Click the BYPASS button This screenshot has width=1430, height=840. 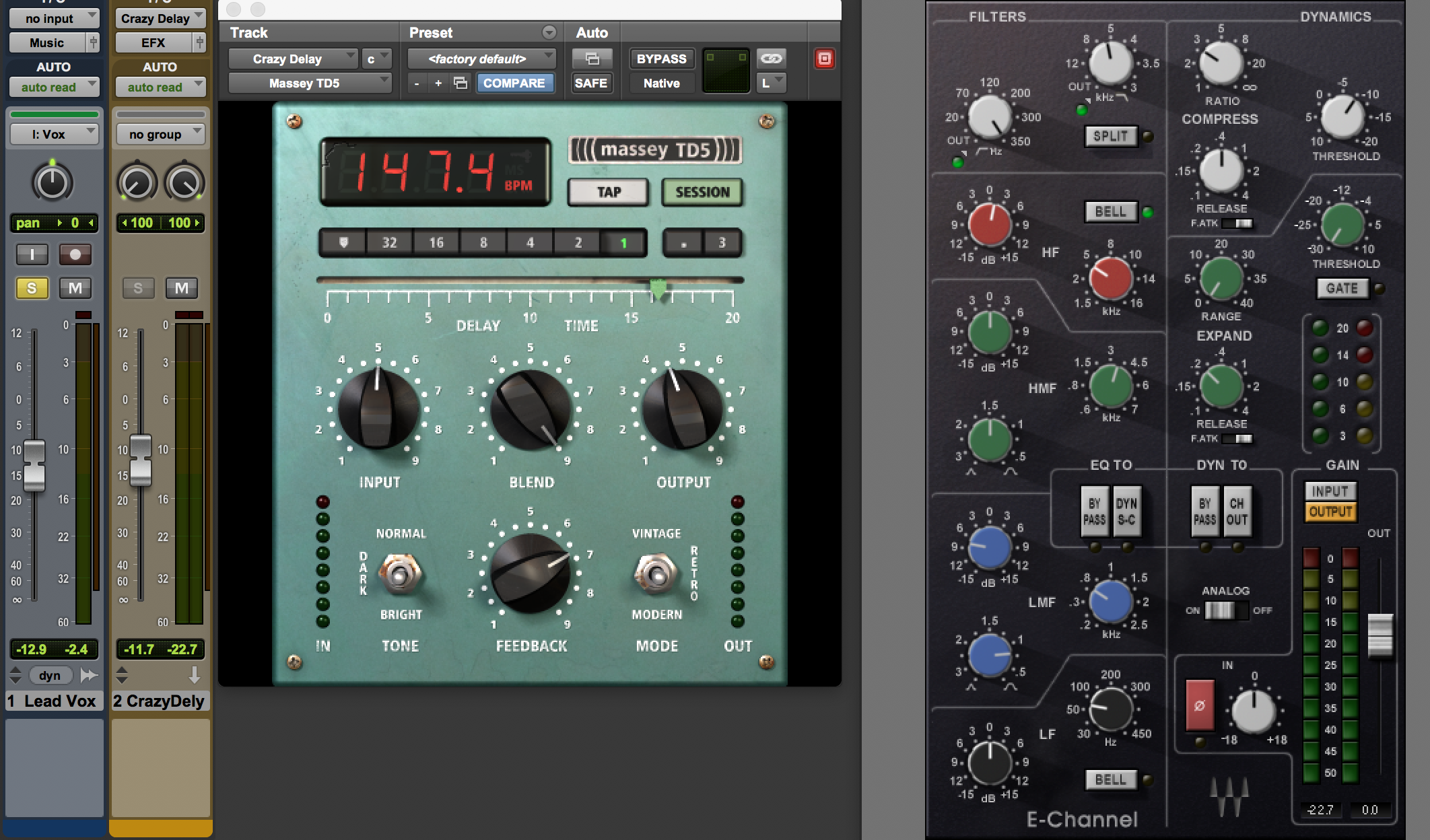[x=661, y=59]
